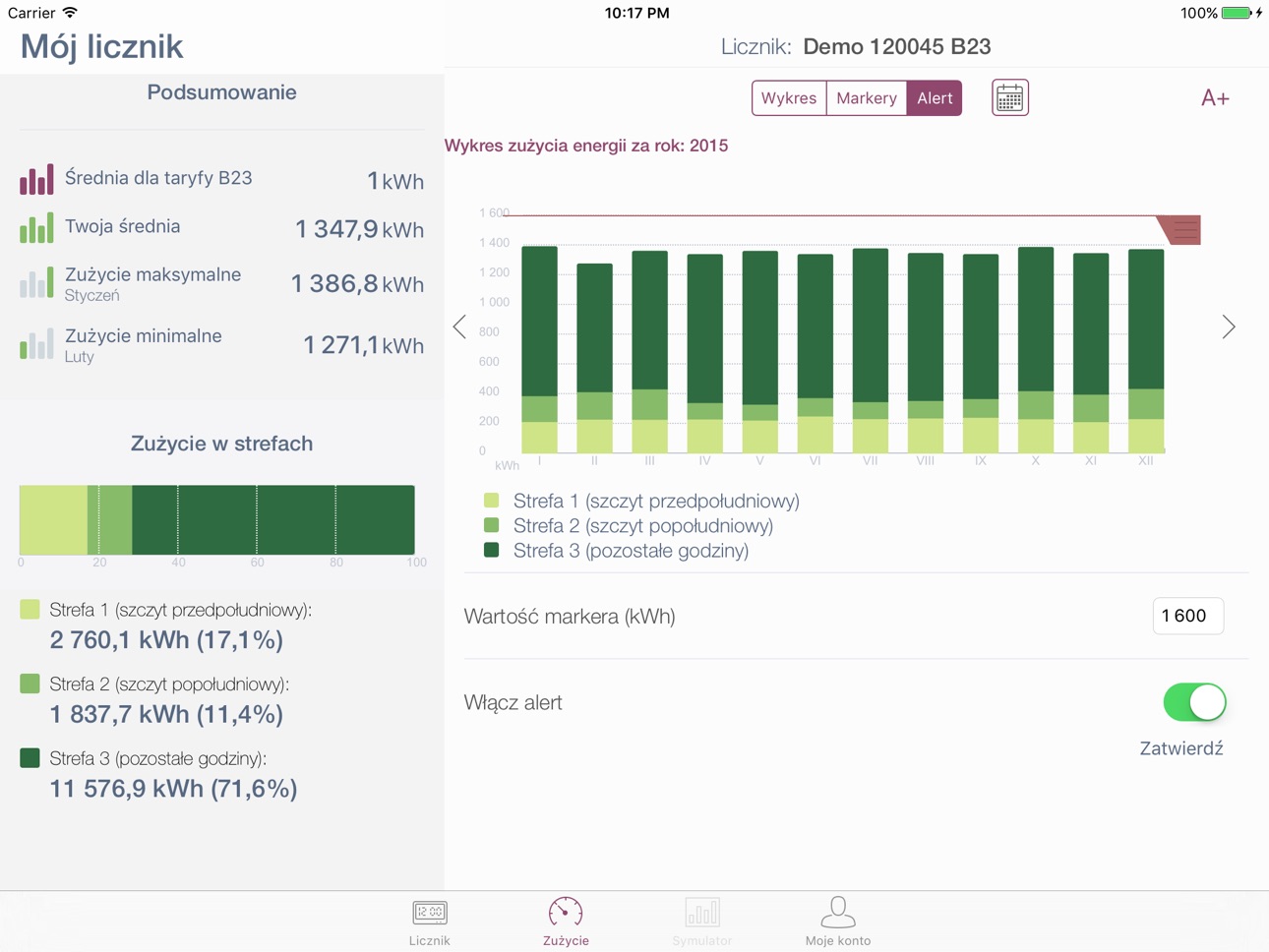Tap the Wi-Fi status icon

(x=70, y=13)
